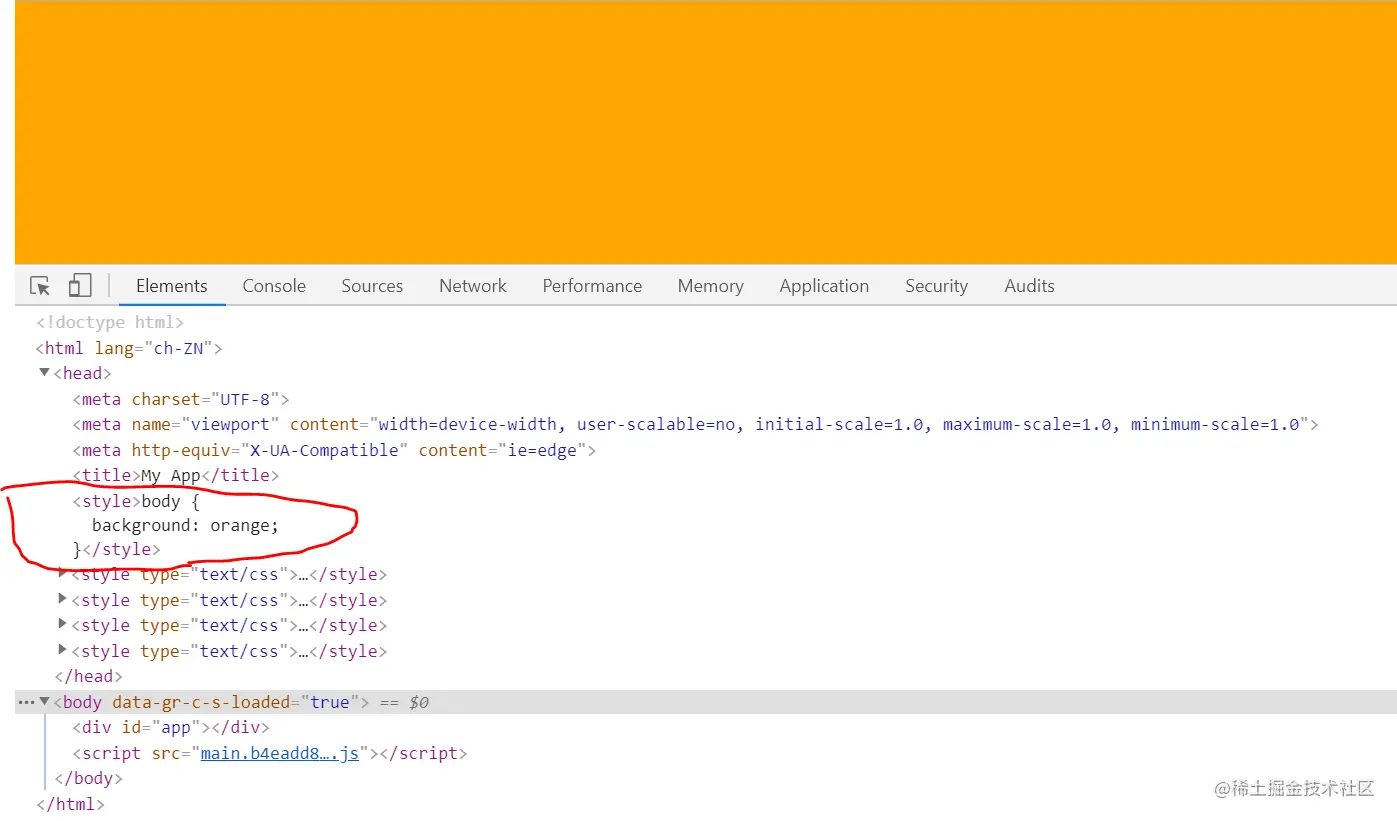The height and width of the screenshot is (821, 1397).
Task: Select the closing /body tag line
Action: pos(89,778)
